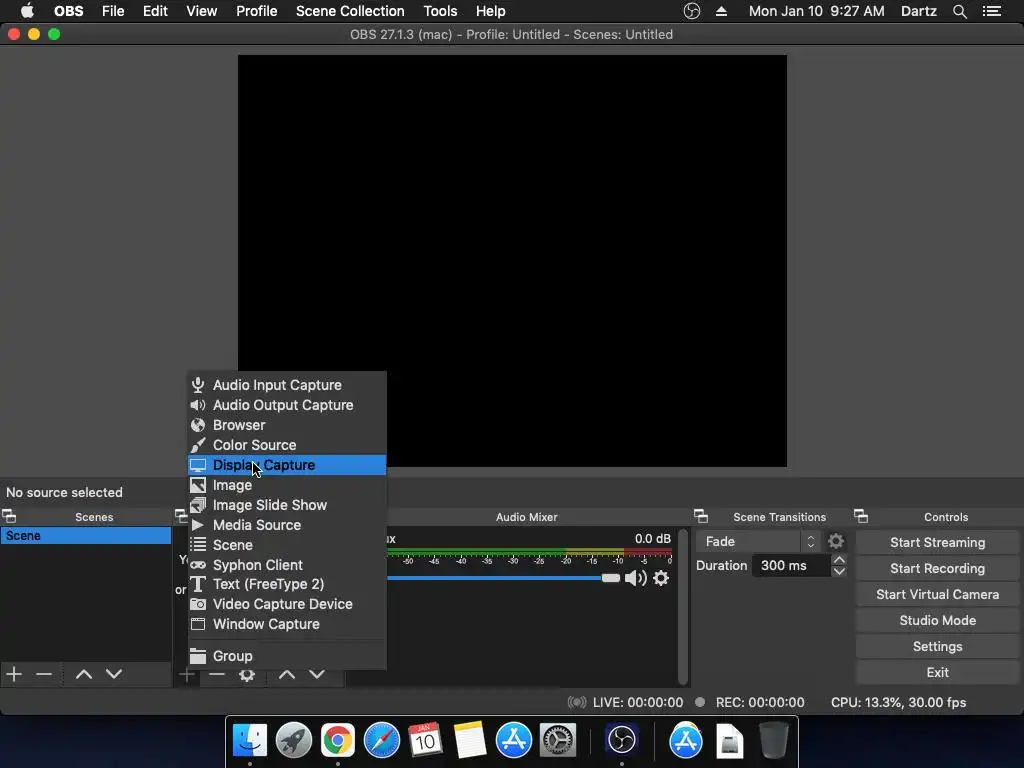
Task: Open Spotlight search icon
Action: [959, 11]
